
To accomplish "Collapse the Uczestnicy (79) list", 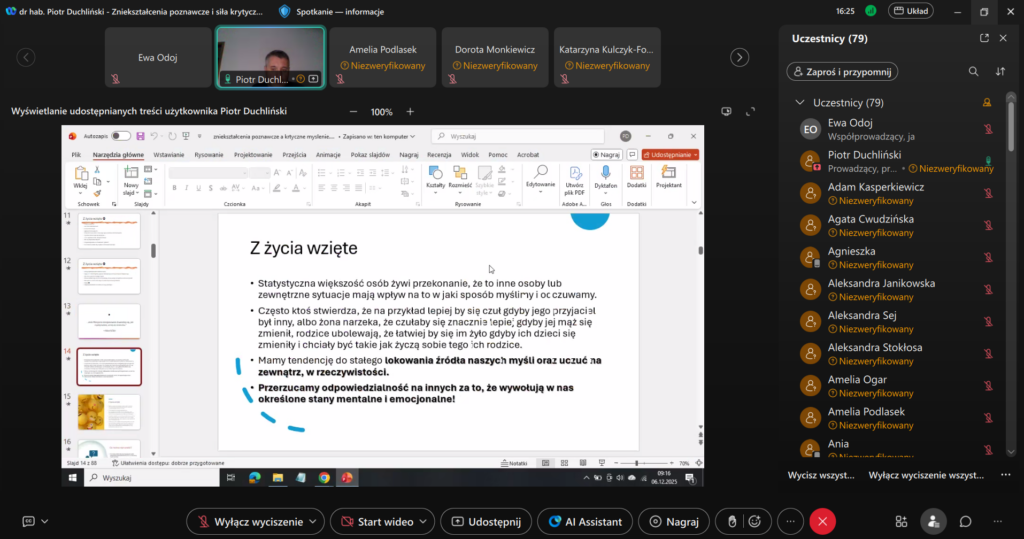I will click(x=799, y=103).
